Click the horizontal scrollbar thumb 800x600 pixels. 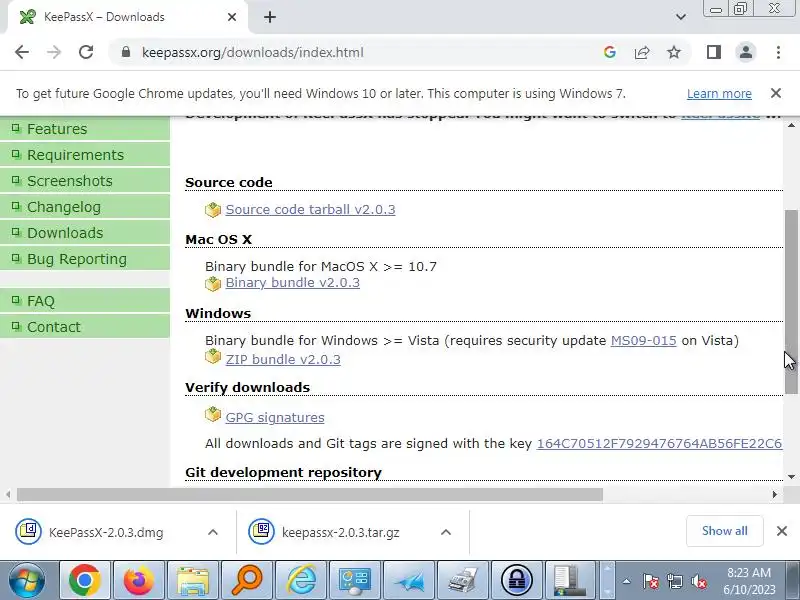tap(310, 494)
